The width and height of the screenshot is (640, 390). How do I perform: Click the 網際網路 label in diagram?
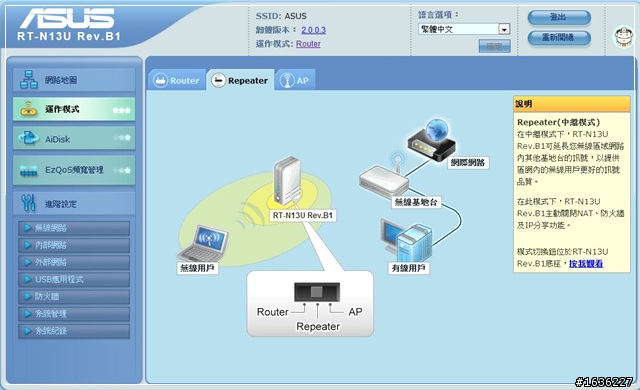[x=468, y=162]
